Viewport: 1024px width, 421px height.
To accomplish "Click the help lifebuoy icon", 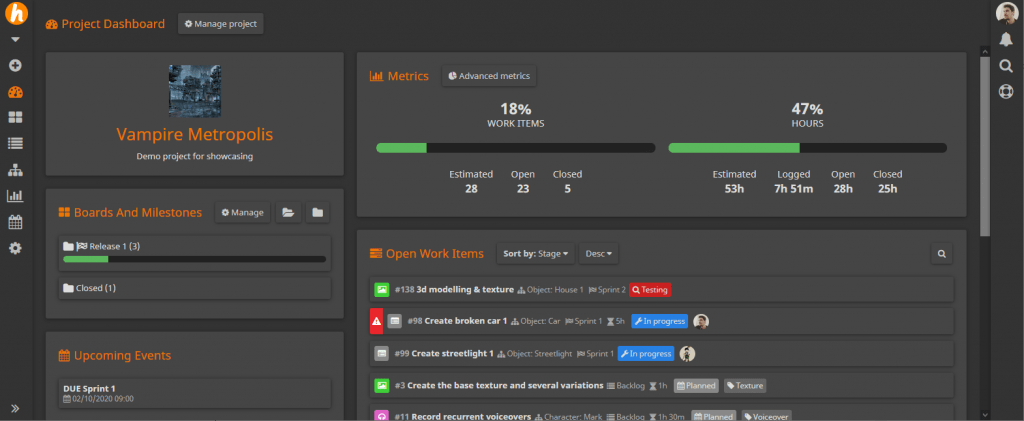I will pos(1006,91).
